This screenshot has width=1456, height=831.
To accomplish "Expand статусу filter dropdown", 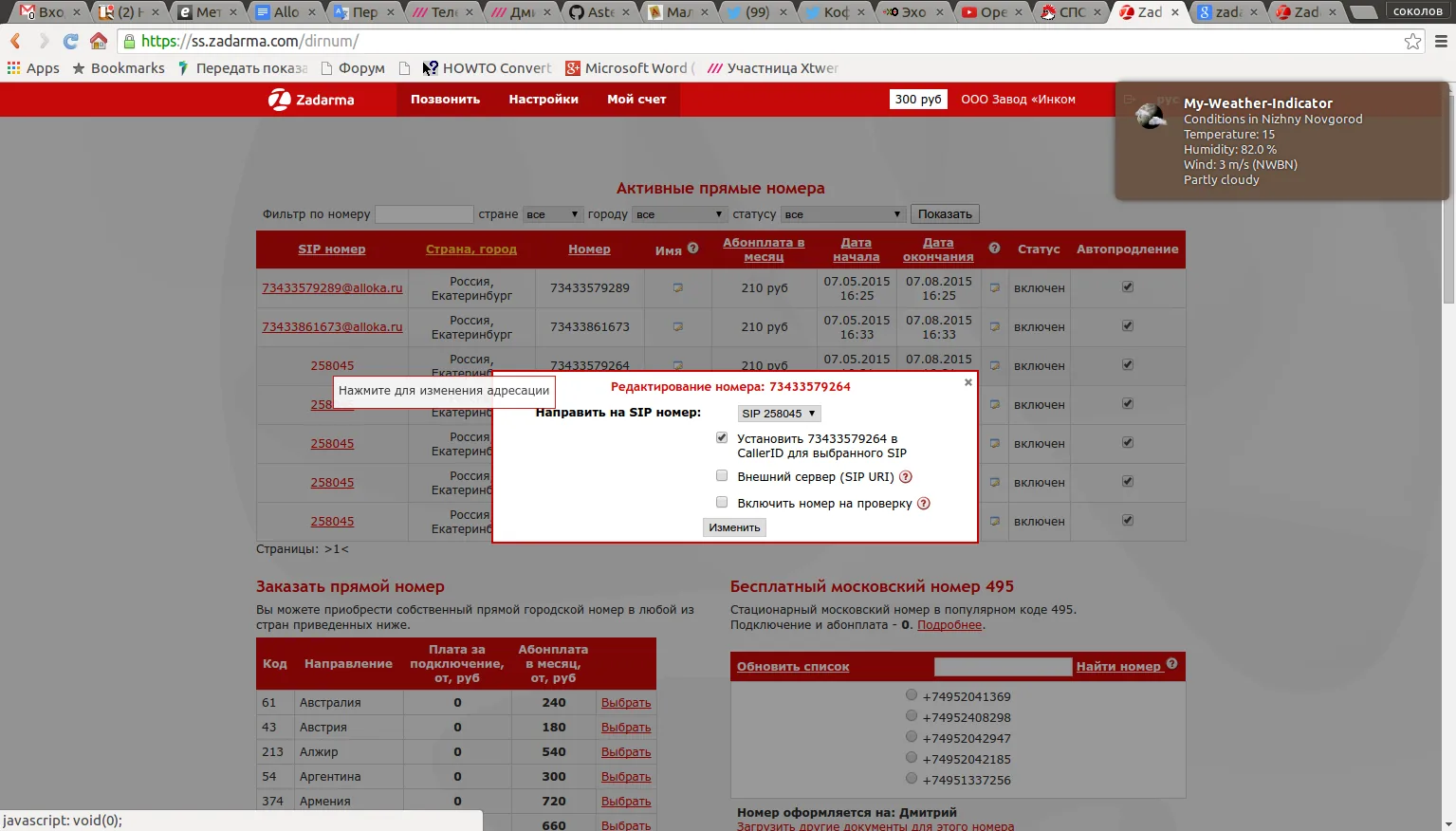I will (x=842, y=214).
